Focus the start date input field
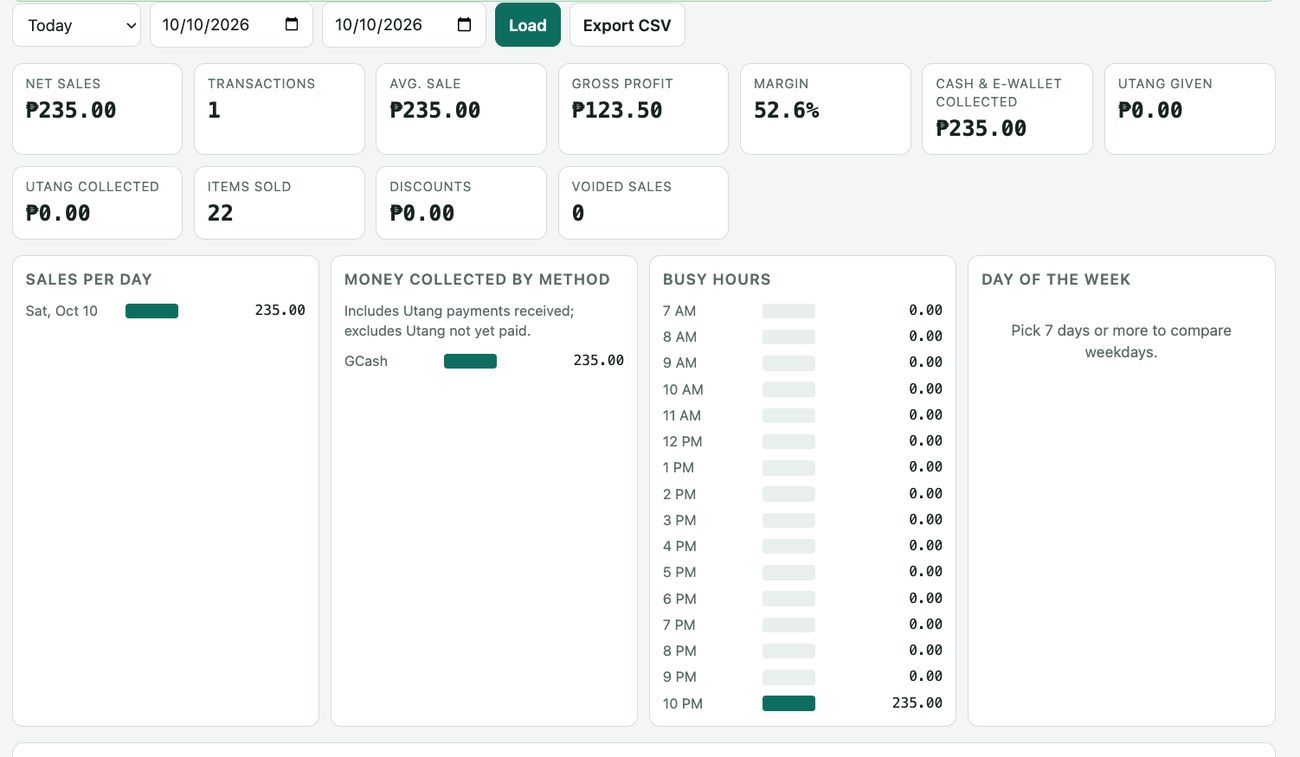This screenshot has height=757, width=1300. [231, 25]
